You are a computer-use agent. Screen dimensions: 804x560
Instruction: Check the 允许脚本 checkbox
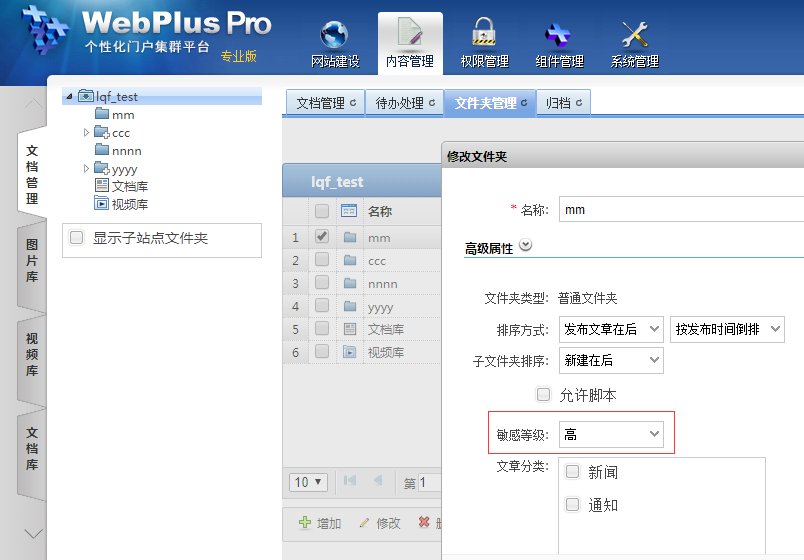(544, 395)
